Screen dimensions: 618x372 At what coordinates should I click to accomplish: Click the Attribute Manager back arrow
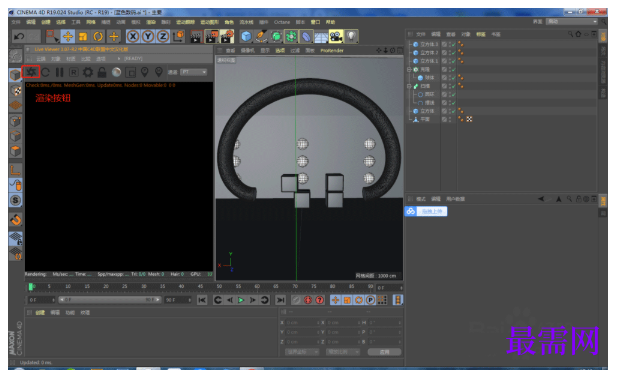click(542, 199)
